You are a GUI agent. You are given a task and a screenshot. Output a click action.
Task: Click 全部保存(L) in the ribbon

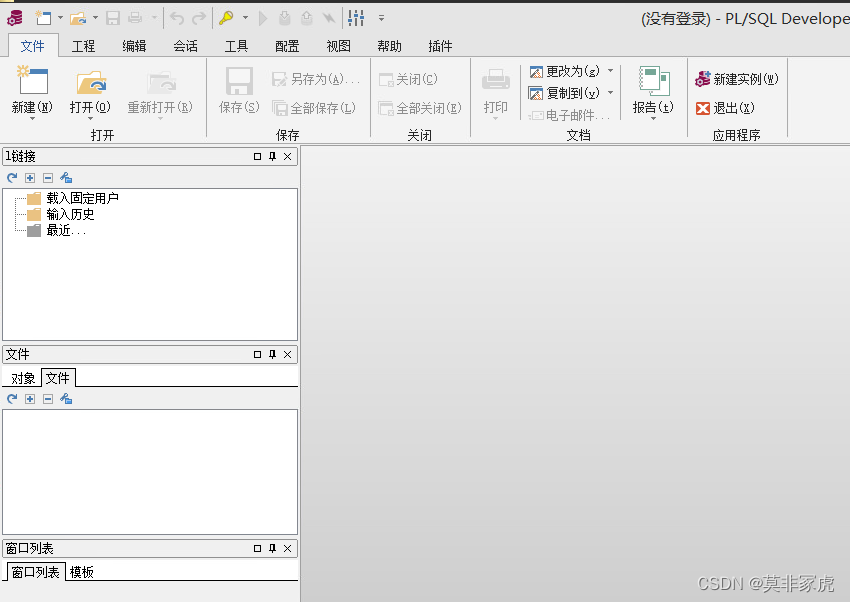314,108
